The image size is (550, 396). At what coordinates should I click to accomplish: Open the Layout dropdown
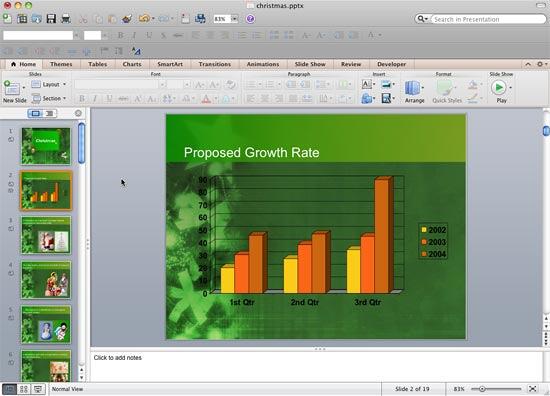click(49, 85)
